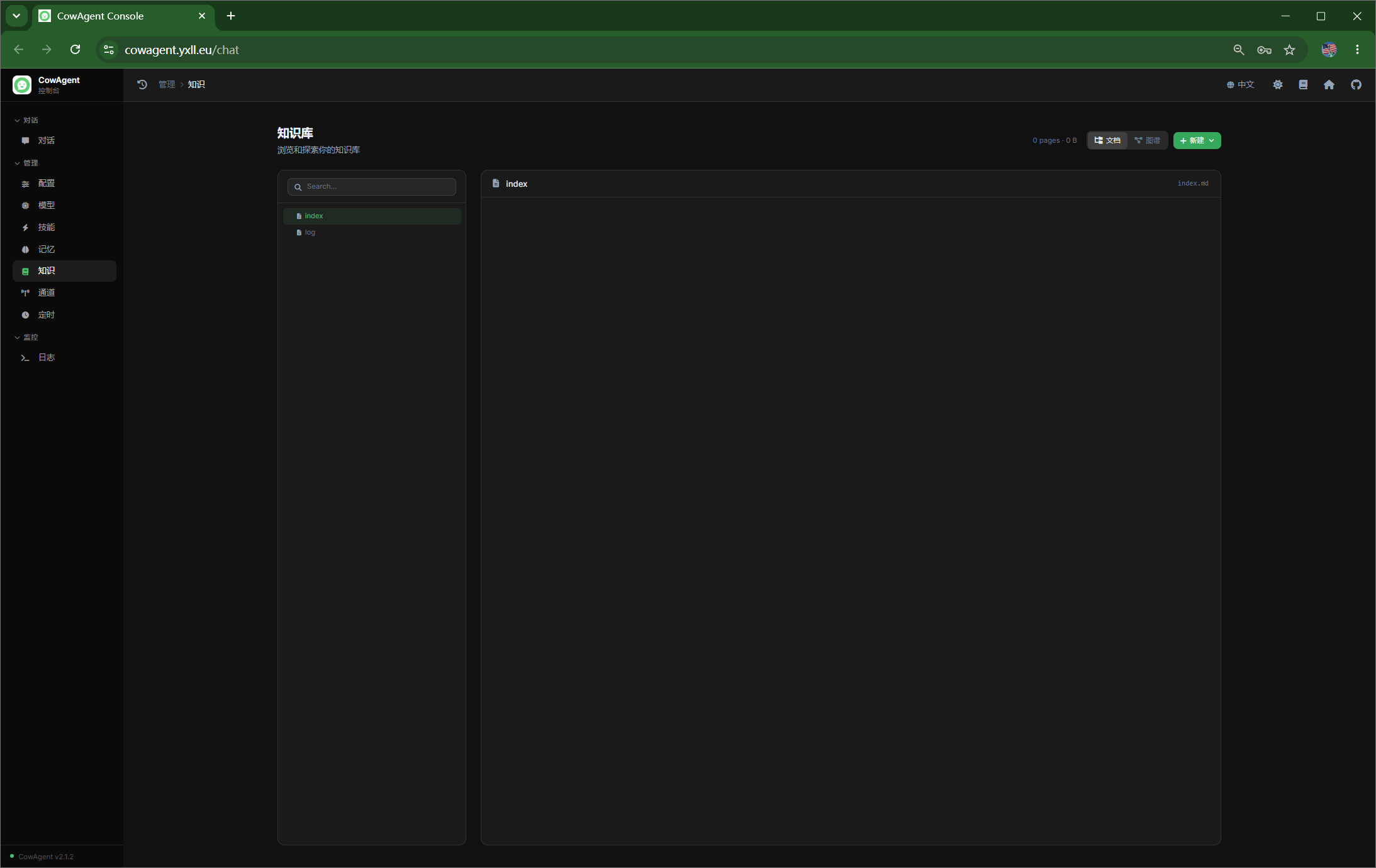
Task: Click the index.md filename label
Action: tap(1193, 184)
